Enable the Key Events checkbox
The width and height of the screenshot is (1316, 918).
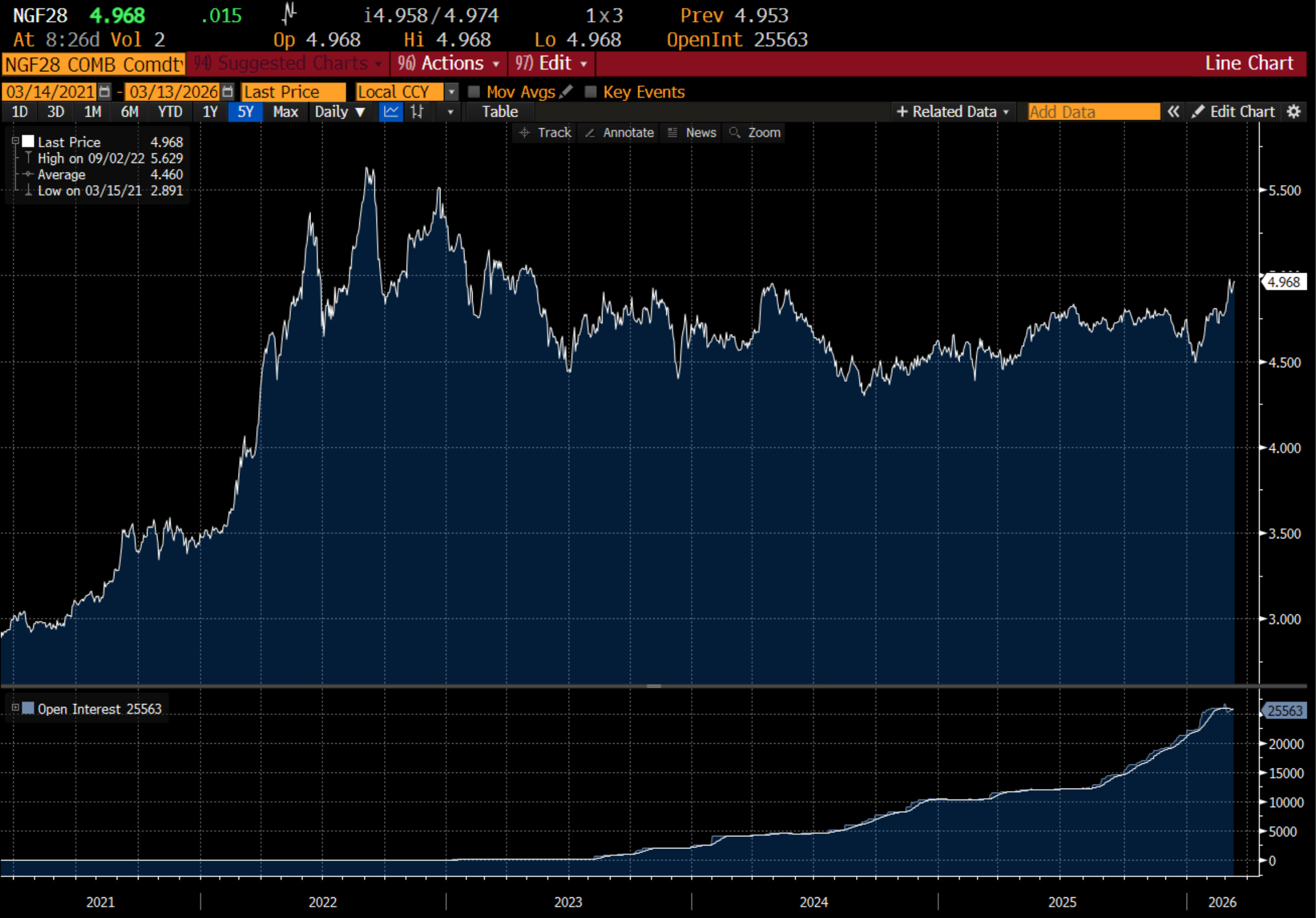tap(590, 92)
